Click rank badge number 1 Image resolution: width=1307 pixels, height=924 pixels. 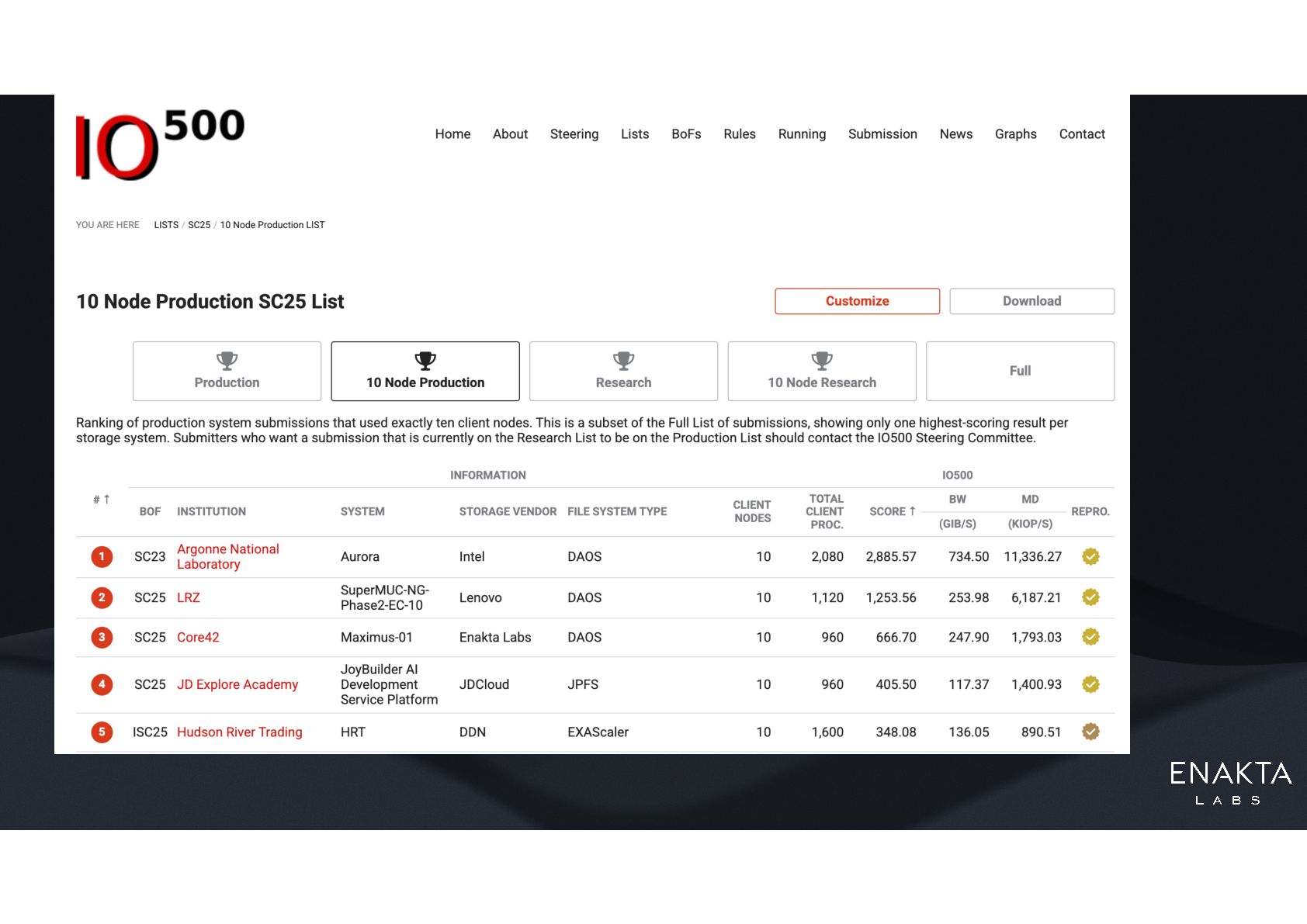click(102, 556)
